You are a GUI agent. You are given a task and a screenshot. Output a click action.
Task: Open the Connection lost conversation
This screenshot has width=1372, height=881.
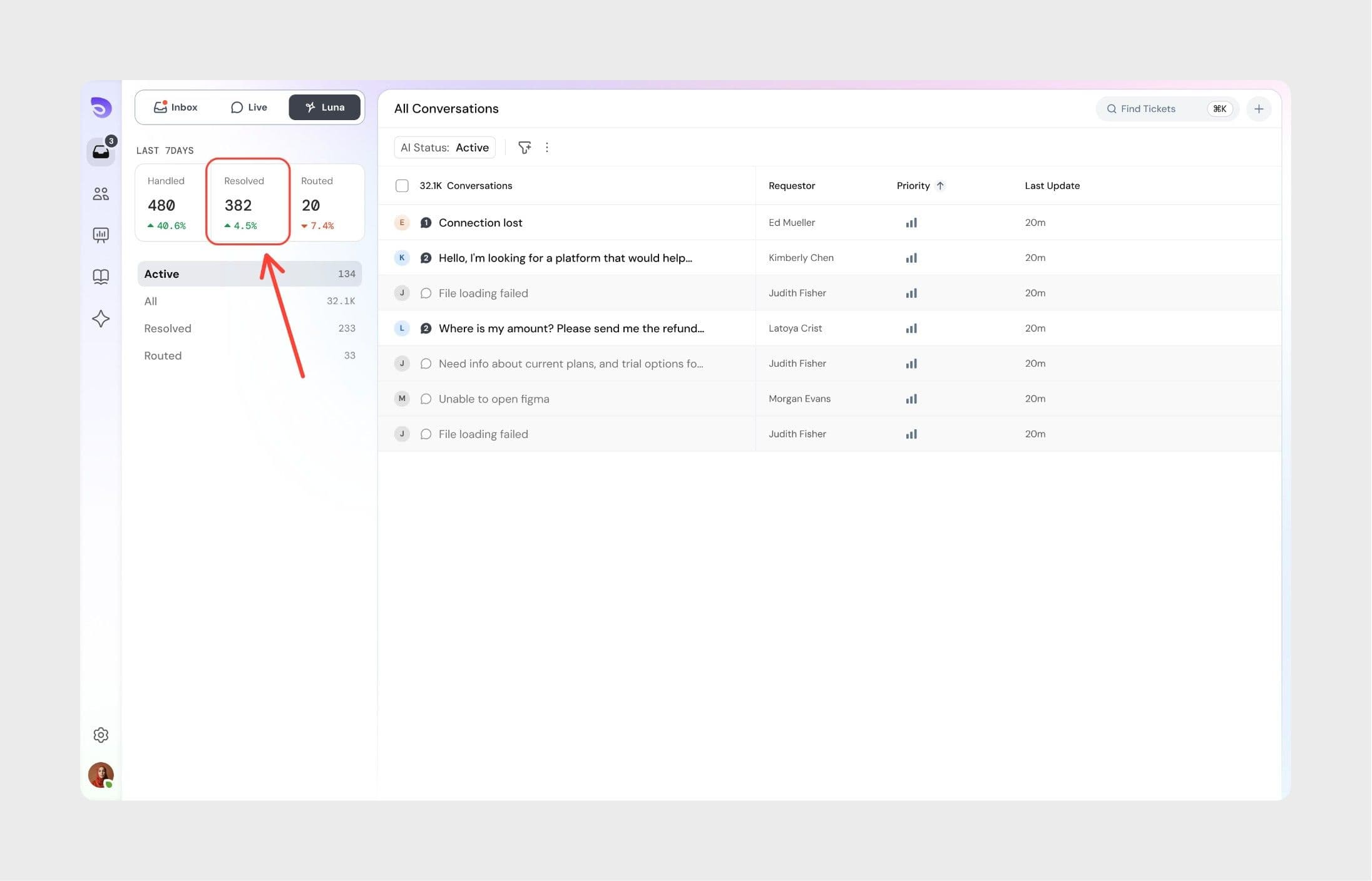point(480,223)
